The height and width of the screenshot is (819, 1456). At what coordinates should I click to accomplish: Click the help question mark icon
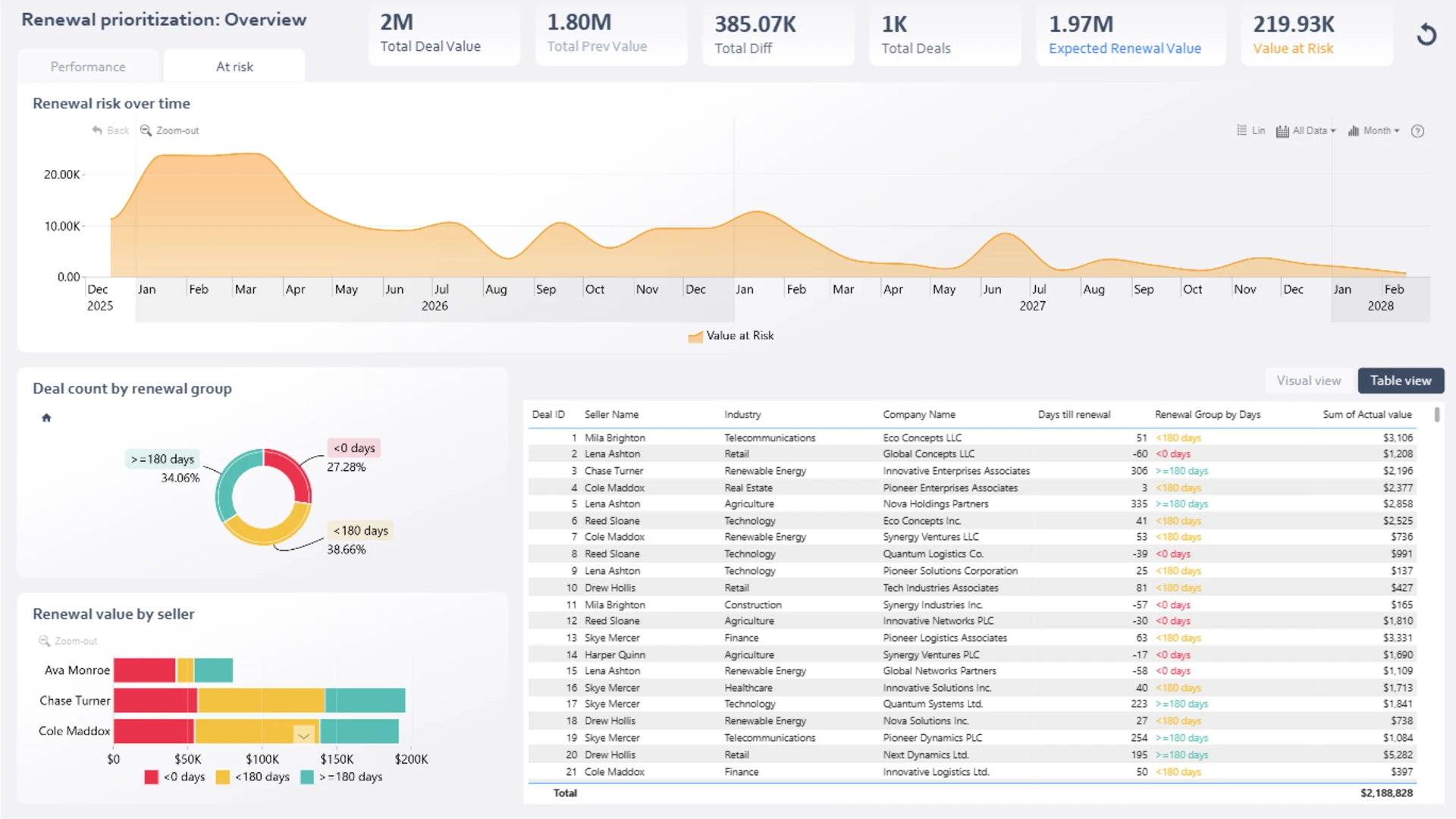[x=1417, y=131]
